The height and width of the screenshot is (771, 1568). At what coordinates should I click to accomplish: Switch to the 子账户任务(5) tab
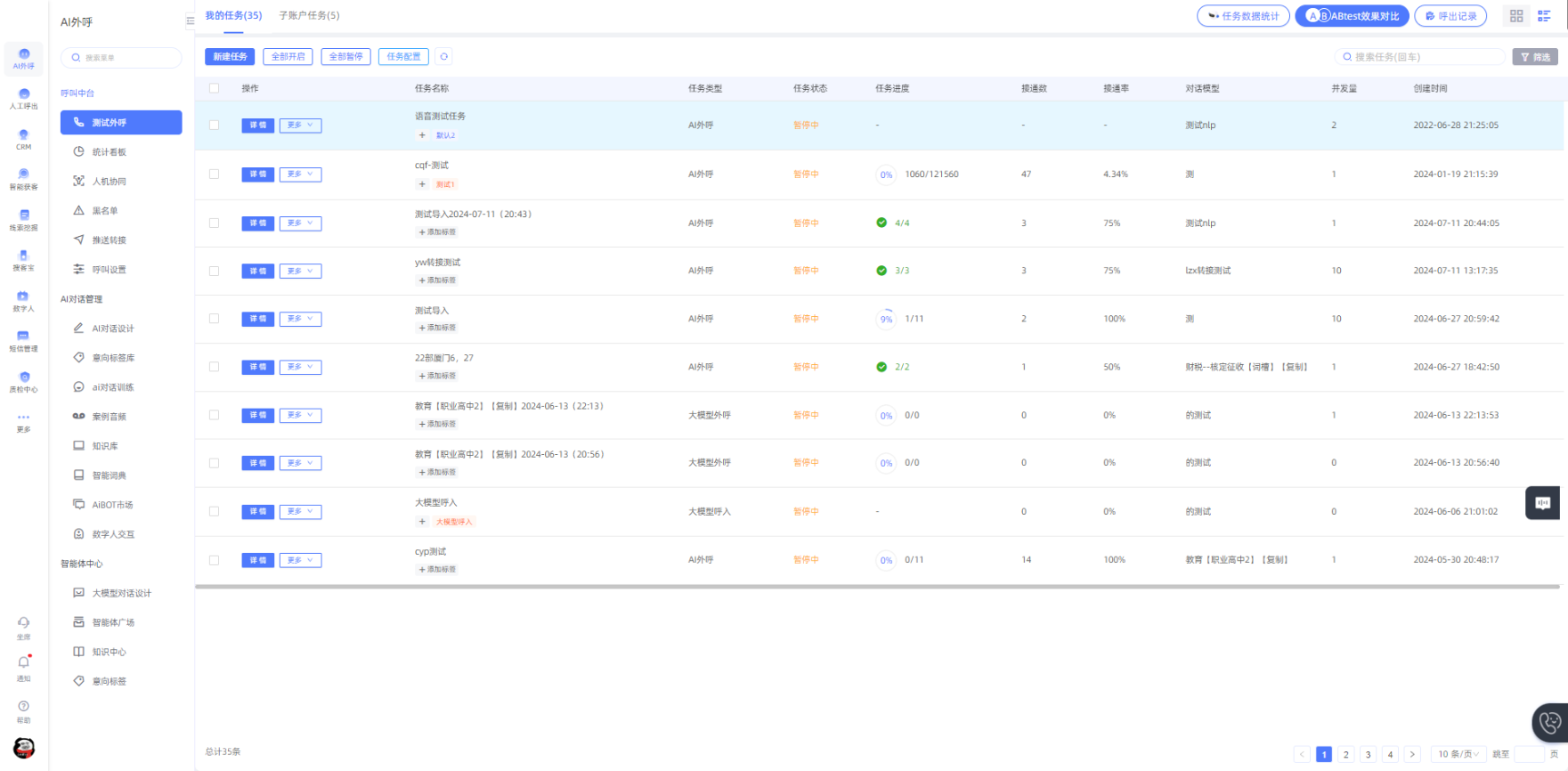tap(309, 15)
